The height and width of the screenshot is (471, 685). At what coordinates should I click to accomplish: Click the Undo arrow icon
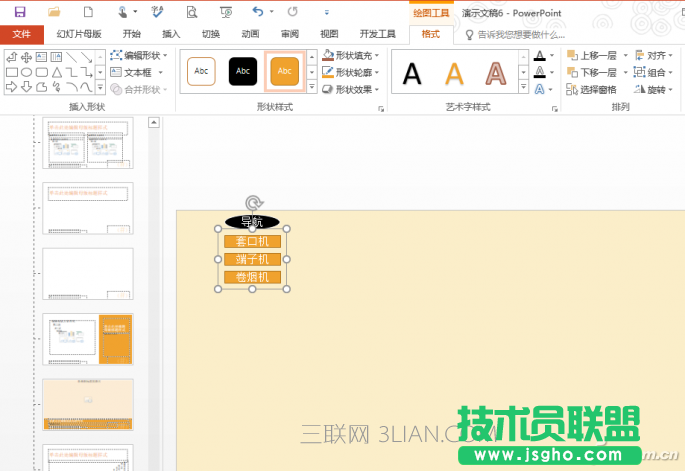pyautogui.click(x=258, y=12)
